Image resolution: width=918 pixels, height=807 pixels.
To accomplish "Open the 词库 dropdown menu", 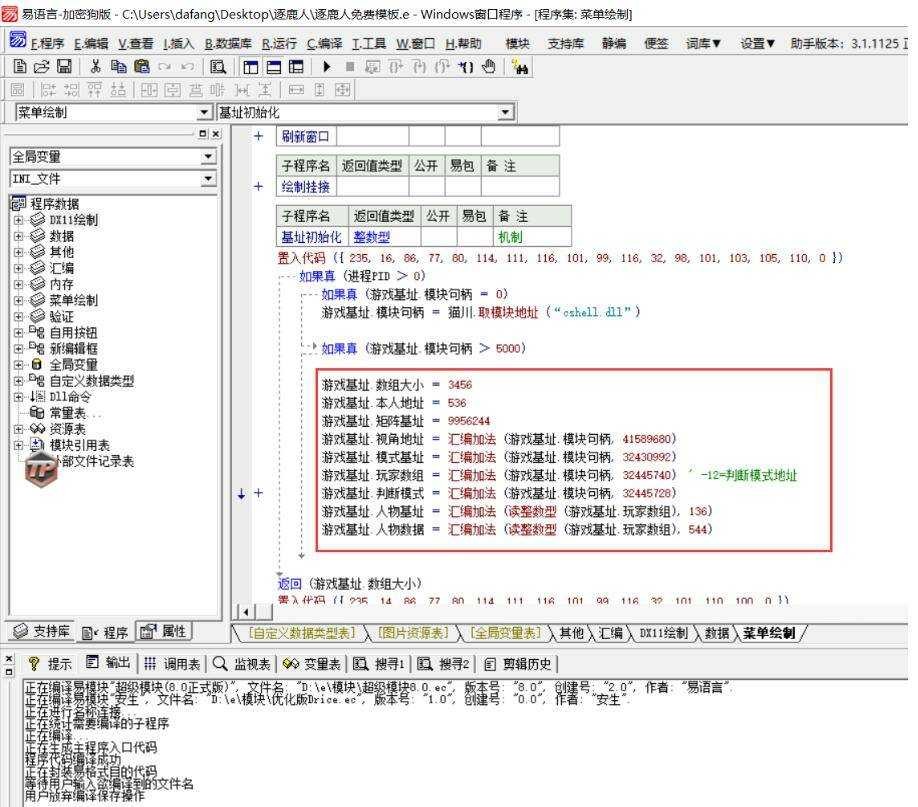I will tap(703, 43).
